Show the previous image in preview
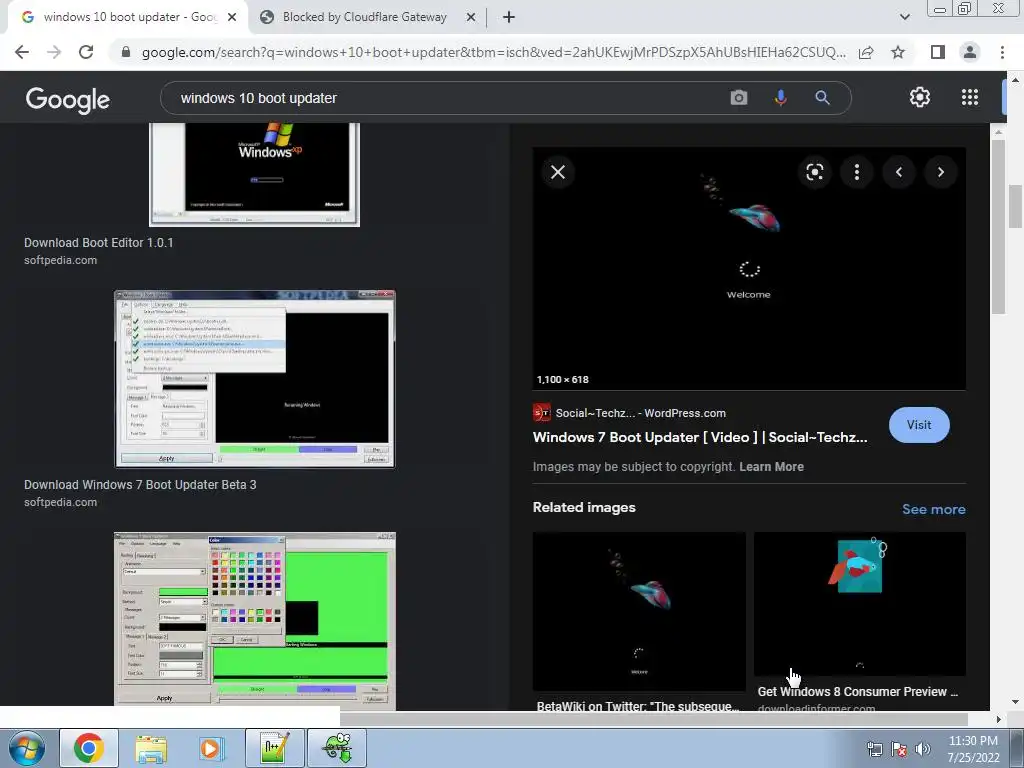1024x768 pixels. [899, 172]
